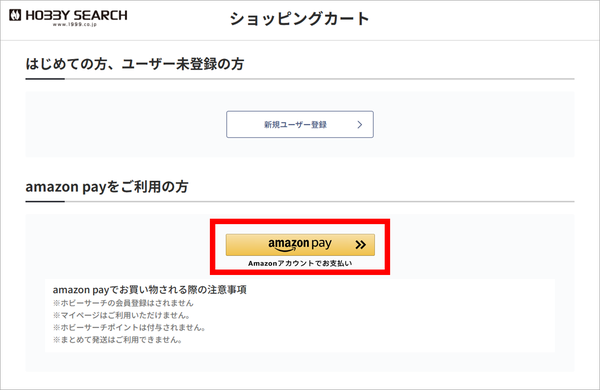Click the 新規ユーザー登録 button
This screenshot has height=390, width=600.
300,124
